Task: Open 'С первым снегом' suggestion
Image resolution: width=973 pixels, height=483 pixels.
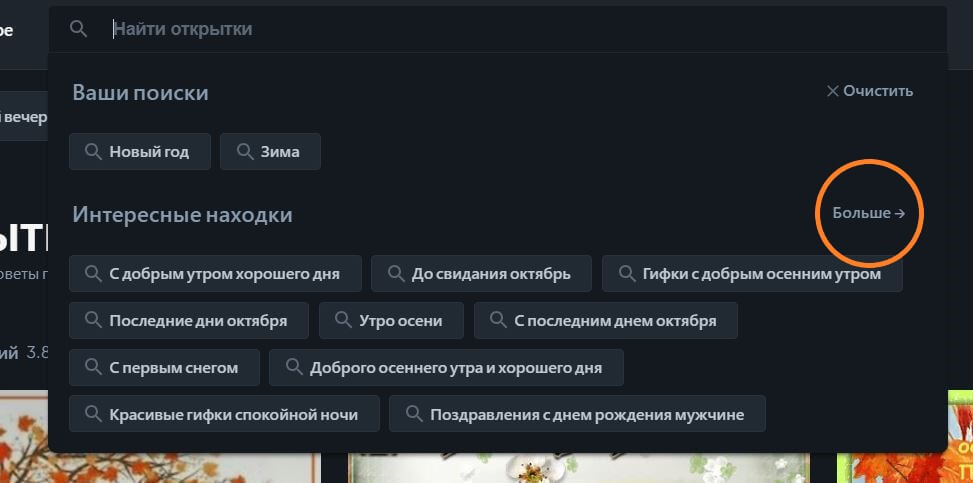Action: click(x=164, y=368)
